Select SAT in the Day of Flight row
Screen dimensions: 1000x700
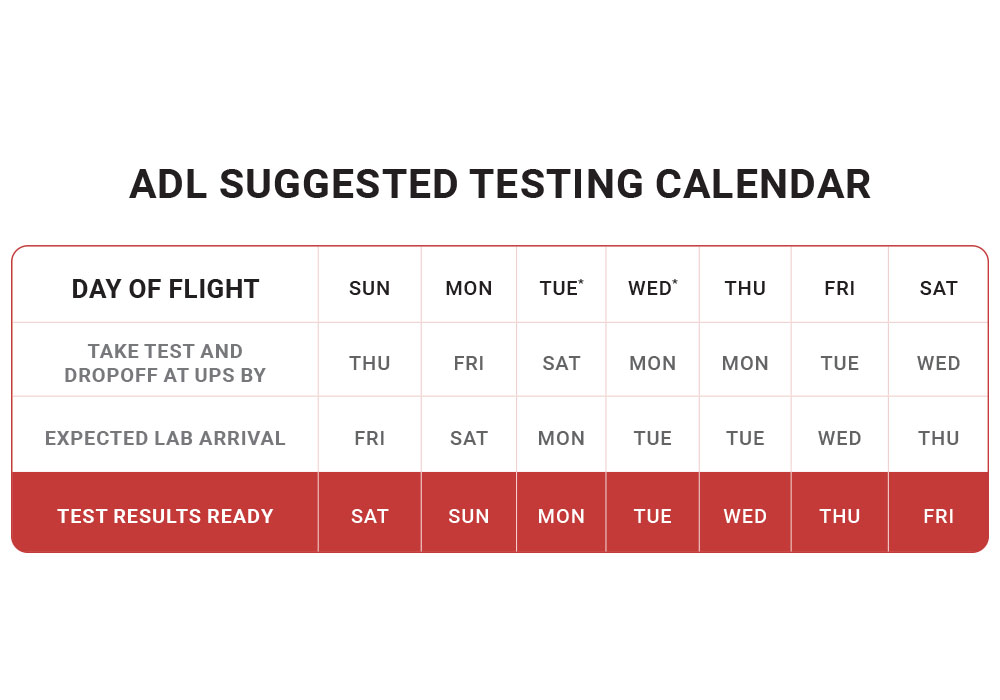938,288
